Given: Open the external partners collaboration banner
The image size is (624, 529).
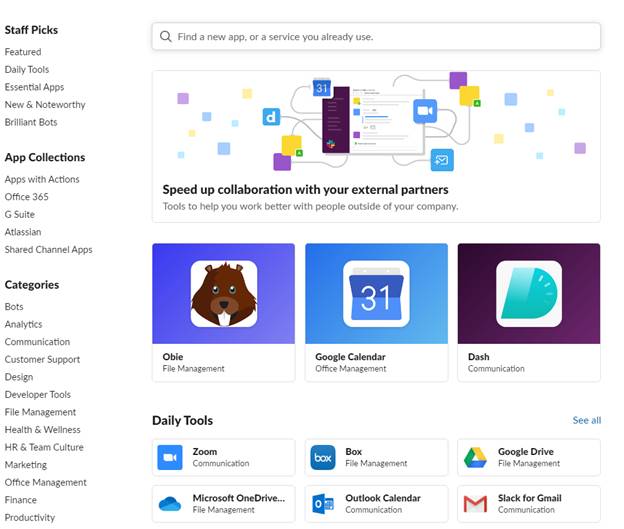Looking at the screenshot, I should (x=376, y=146).
